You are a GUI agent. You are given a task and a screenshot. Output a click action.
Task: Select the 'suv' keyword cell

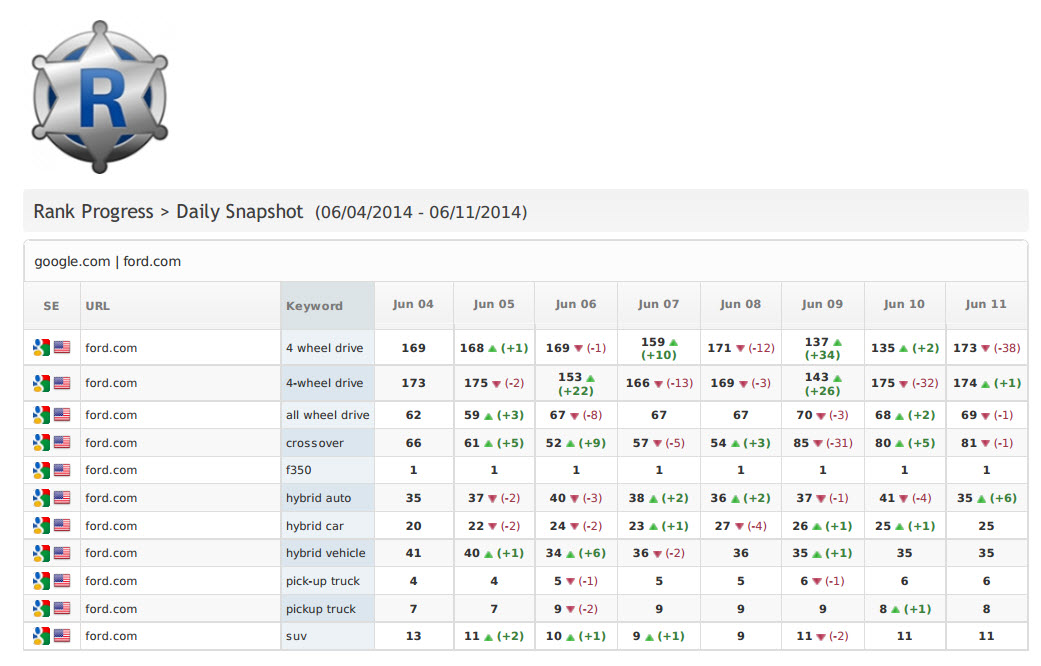click(327, 636)
